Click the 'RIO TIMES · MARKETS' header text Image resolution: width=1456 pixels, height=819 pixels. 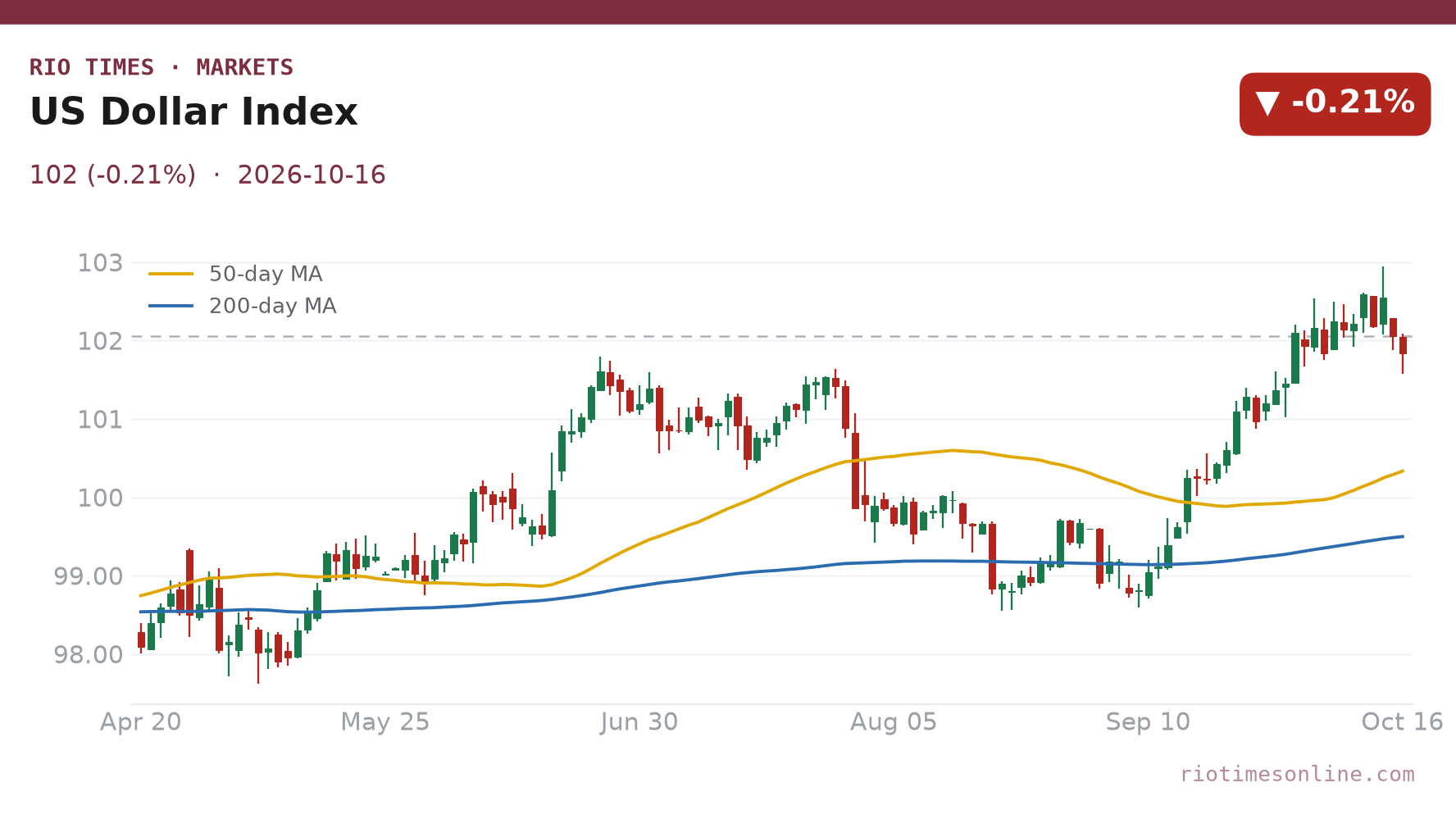(162, 67)
